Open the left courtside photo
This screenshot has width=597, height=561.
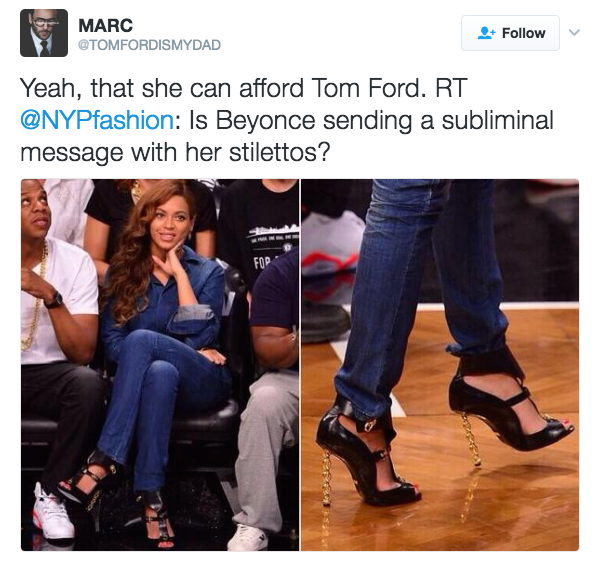coord(160,364)
